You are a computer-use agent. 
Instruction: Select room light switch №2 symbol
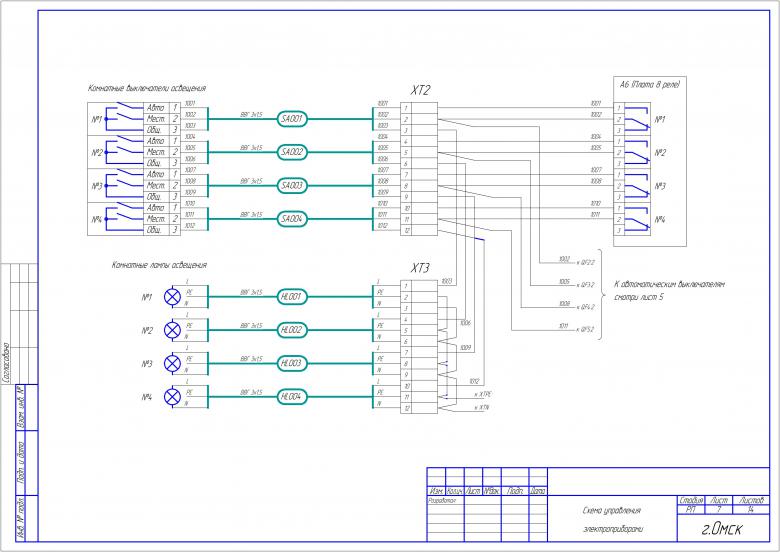[x=124, y=152]
